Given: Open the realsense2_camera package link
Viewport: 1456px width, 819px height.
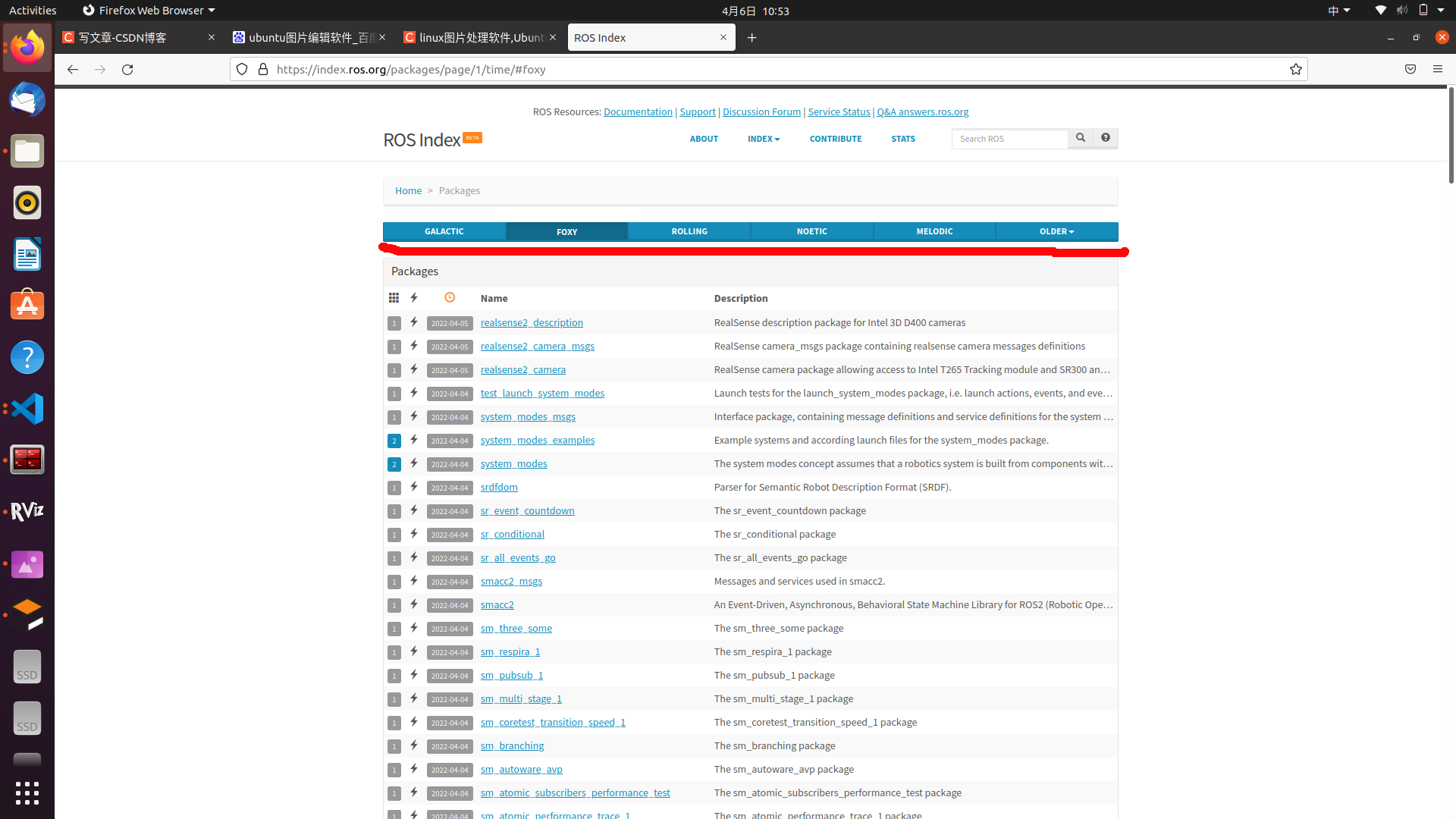Looking at the screenshot, I should pyautogui.click(x=522, y=369).
